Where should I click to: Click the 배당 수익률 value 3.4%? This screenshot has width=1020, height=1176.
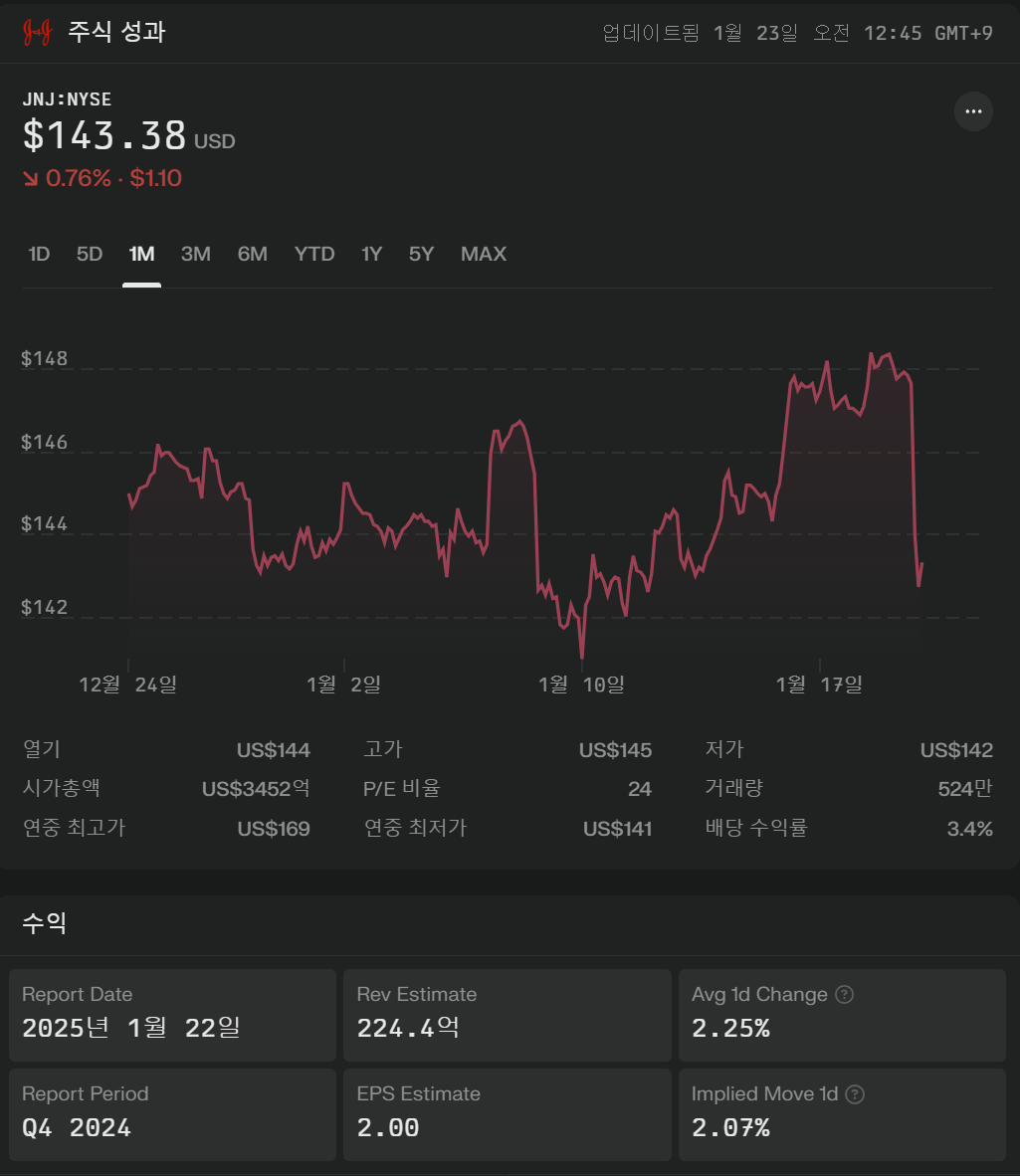tap(970, 829)
